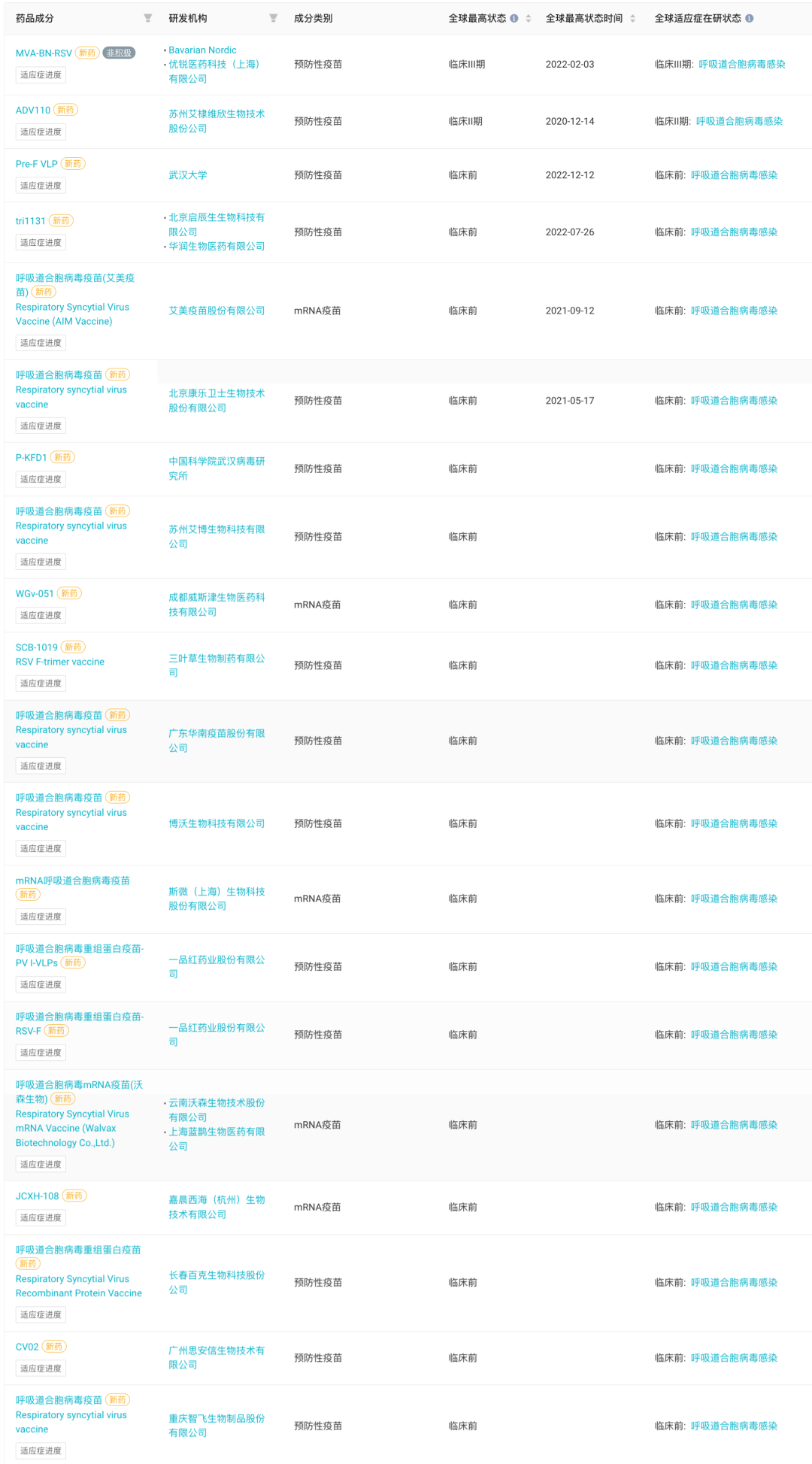Open 广东华南疫苗股份有限公司 link
The width and height of the screenshot is (812, 1464).
pyautogui.click(x=217, y=741)
